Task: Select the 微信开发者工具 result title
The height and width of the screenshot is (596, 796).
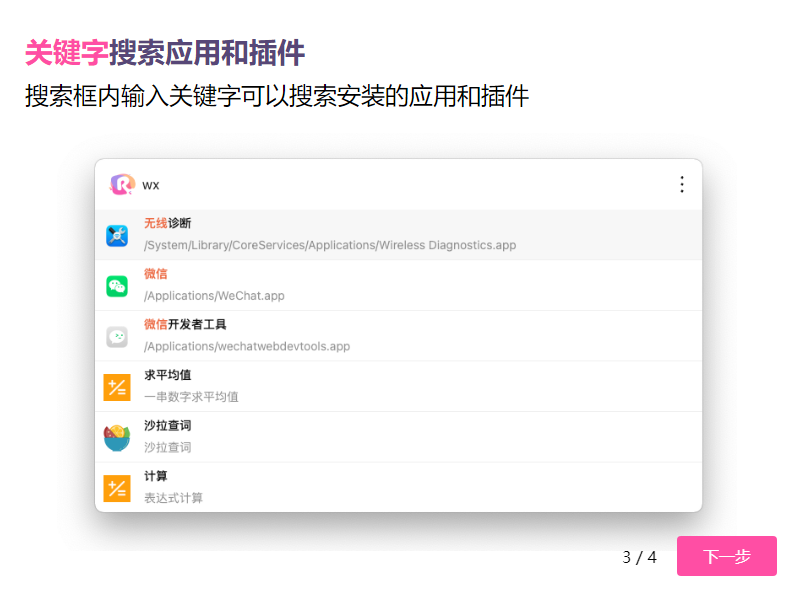Action: pos(185,324)
